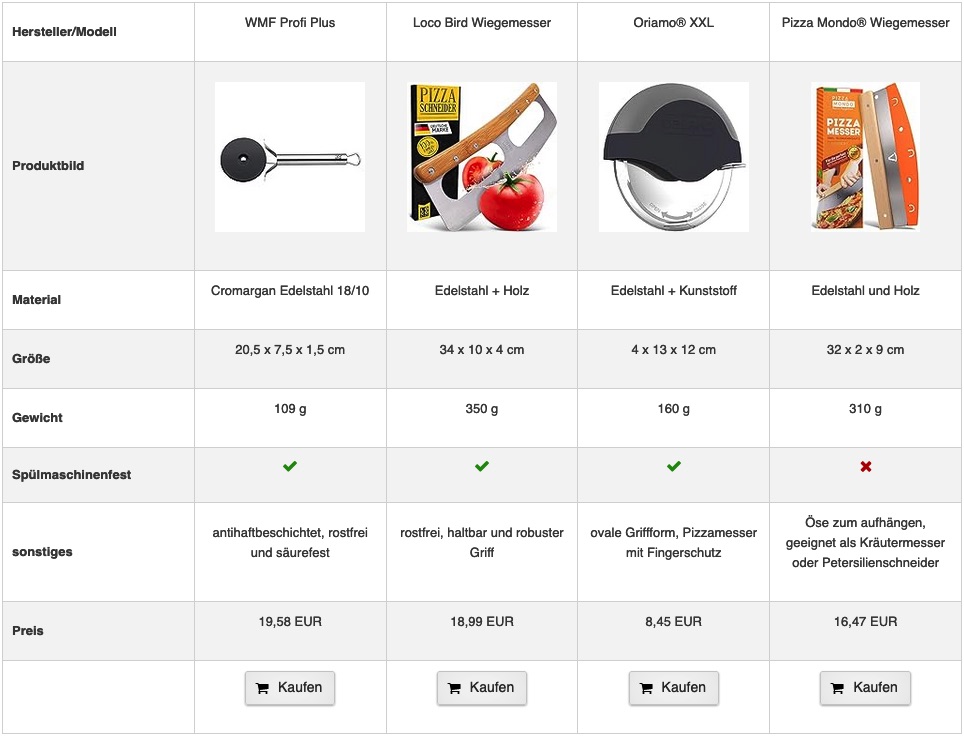Click the cart icon in Oriamo Kaufen button
This screenshot has width=964, height=736.
coord(646,688)
